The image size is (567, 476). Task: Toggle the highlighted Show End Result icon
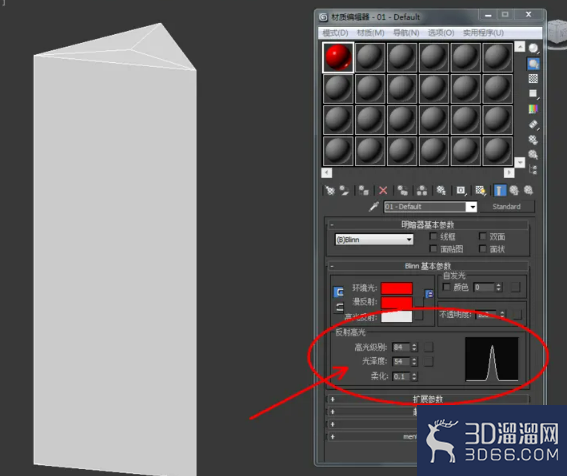coord(500,190)
